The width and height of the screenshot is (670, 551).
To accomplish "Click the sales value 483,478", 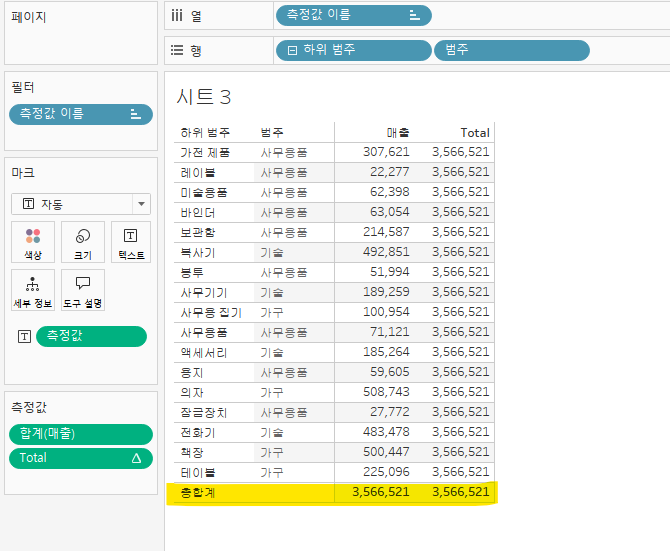I will coord(386,432).
